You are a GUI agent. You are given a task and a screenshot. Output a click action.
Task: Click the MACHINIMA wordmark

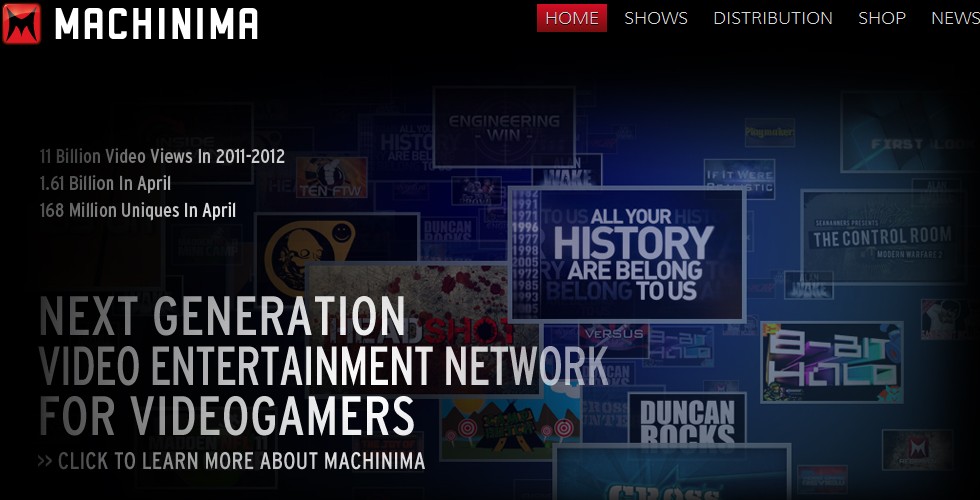click(156, 25)
